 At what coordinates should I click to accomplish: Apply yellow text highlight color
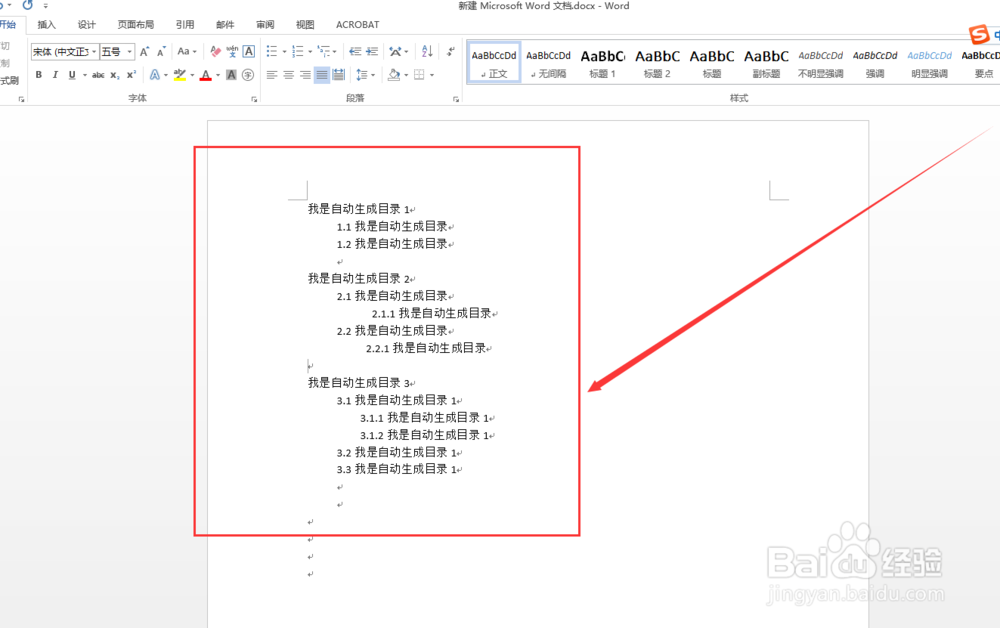tap(180, 75)
